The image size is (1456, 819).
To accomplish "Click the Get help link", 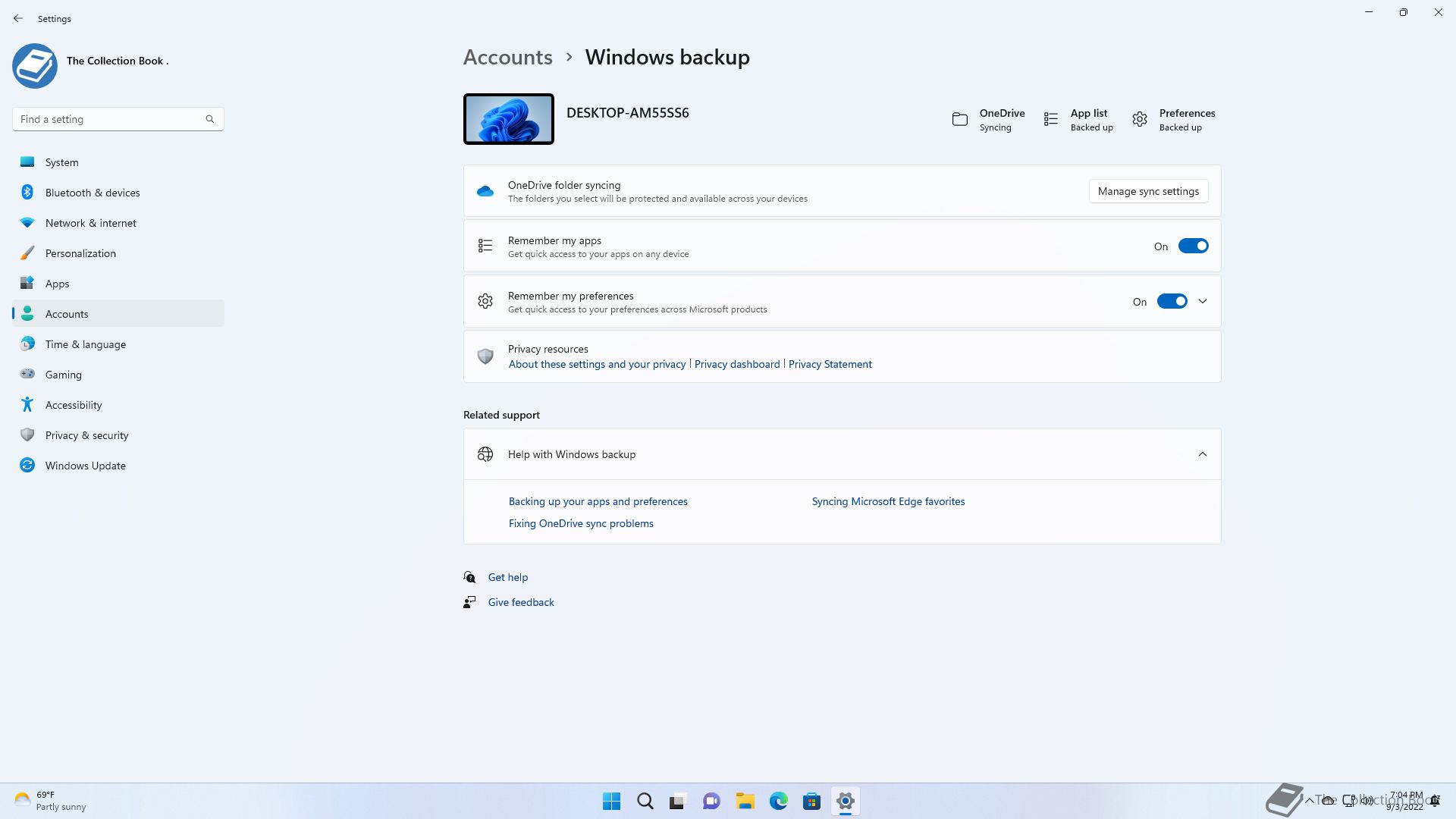I will click(507, 577).
